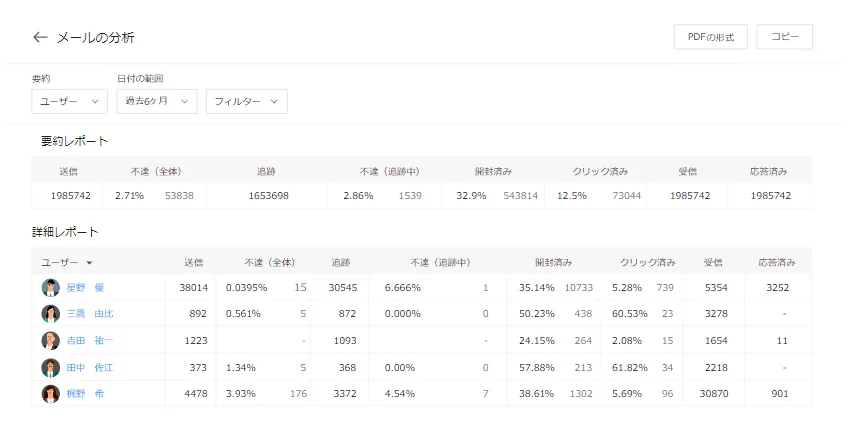Viewport: 848px width, 433px height.
Task: Click the コピー button
Action: click(784, 37)
